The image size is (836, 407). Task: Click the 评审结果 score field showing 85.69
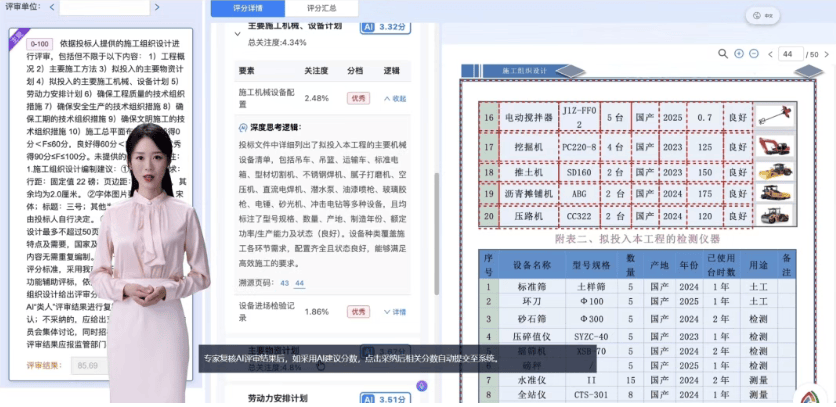(90, 366)
